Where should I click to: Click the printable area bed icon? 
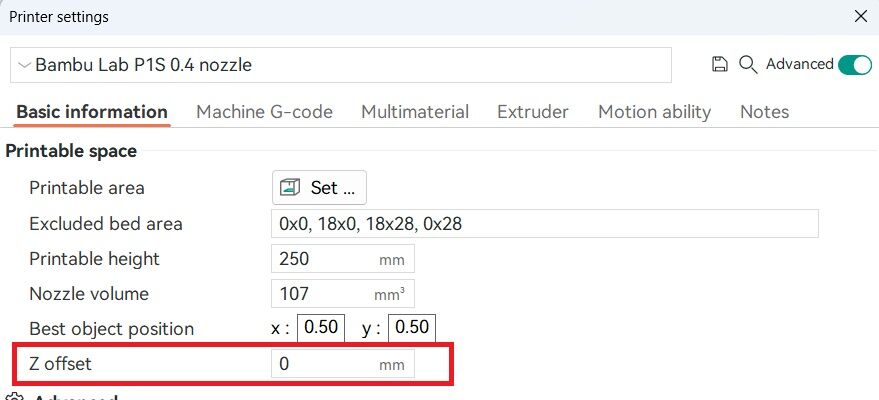pos(290,188)
